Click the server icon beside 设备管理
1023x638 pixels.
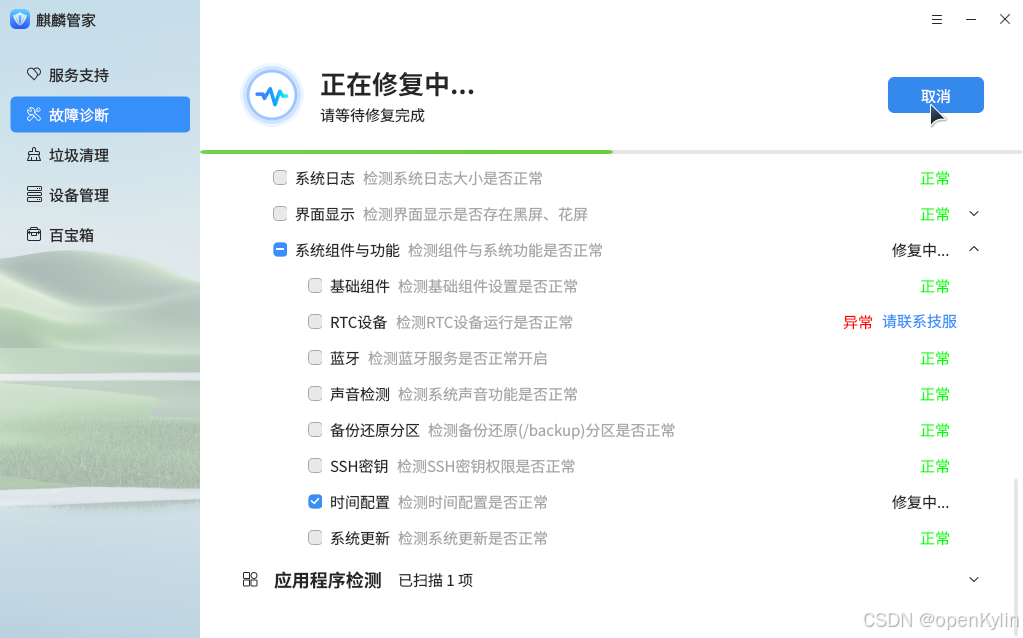click(34, 194)
